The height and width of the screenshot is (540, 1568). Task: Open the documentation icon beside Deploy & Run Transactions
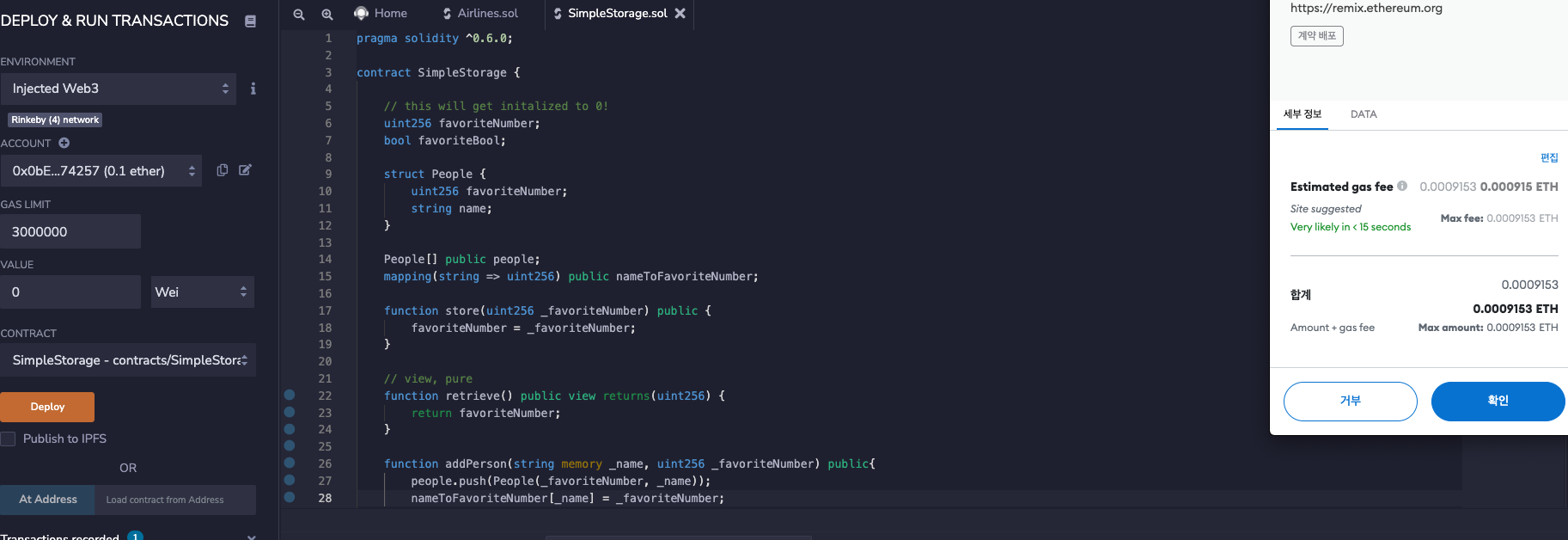point(250,21)
